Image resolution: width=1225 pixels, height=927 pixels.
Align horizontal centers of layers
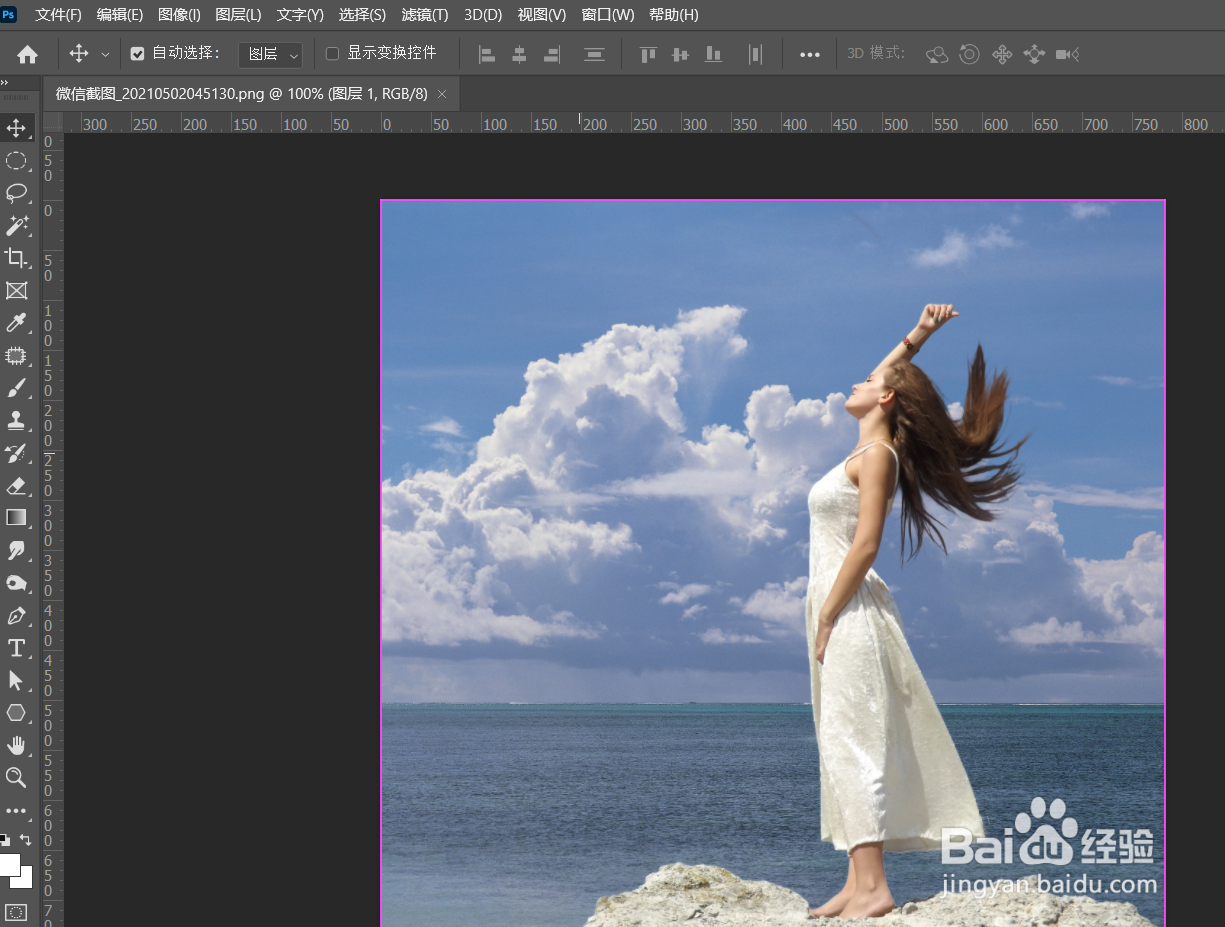519,54
